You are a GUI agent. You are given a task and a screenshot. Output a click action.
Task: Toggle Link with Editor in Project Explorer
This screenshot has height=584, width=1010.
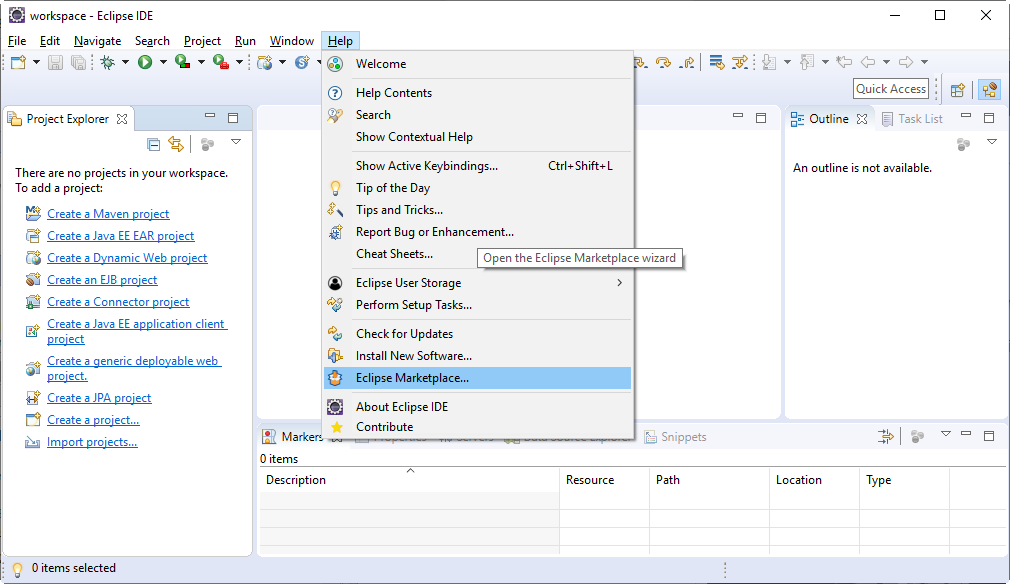(176, 144)
